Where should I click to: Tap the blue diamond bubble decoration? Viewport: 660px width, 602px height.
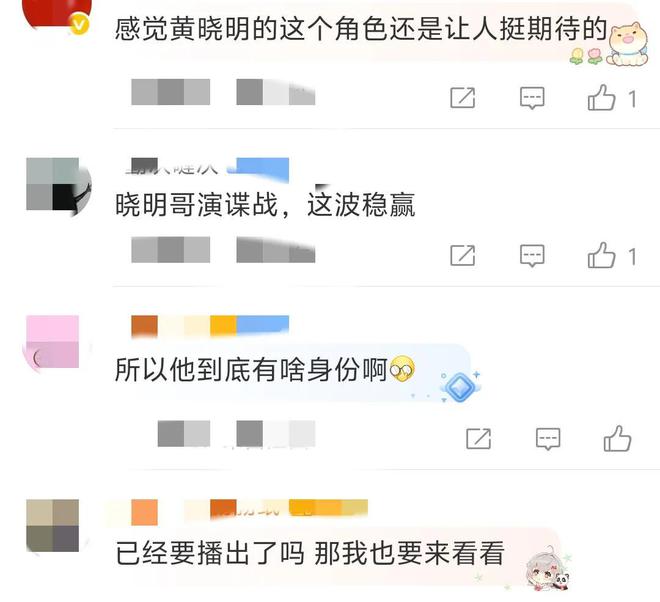(x=459, y=386)
